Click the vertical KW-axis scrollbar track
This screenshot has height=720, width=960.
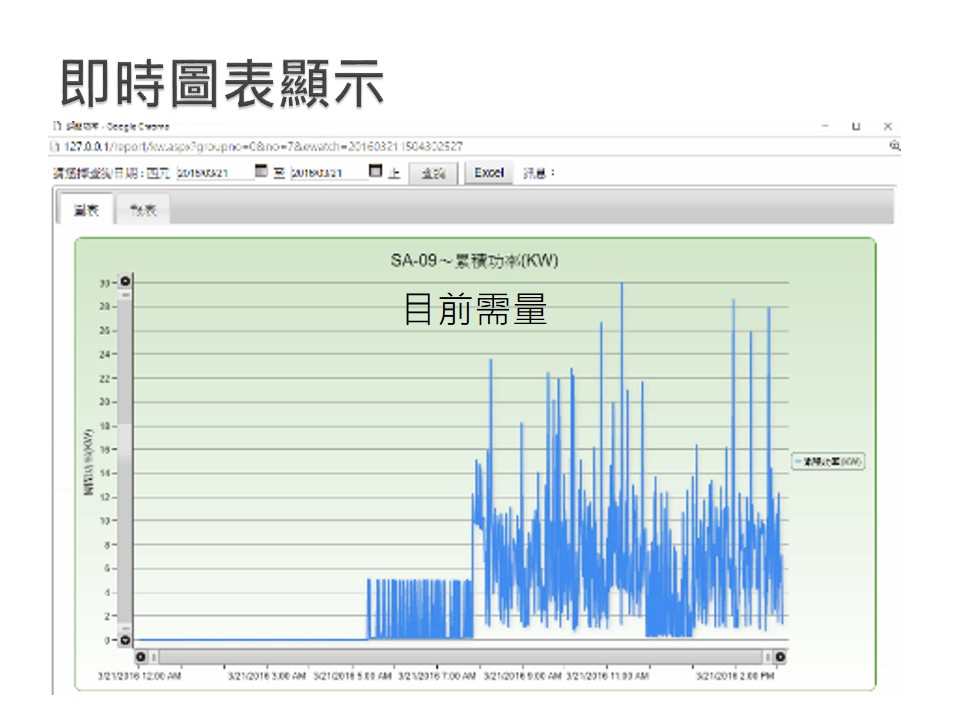125,460
